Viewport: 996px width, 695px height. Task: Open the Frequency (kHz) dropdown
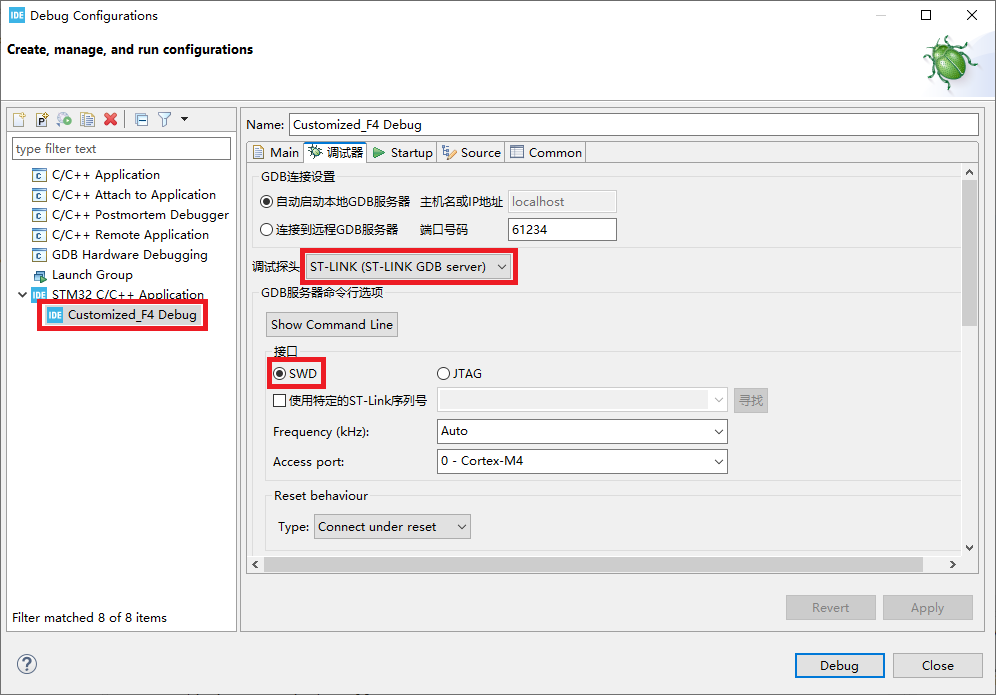tap(582, 431)
